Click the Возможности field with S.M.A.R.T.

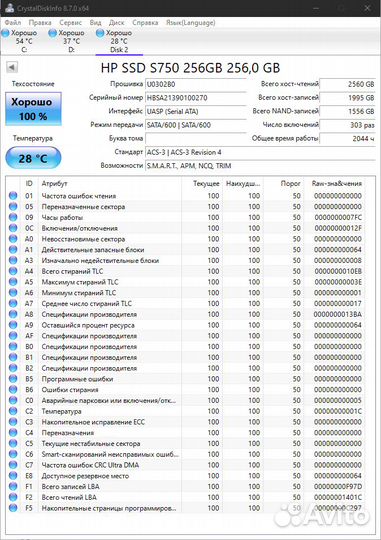click(260, 166)
